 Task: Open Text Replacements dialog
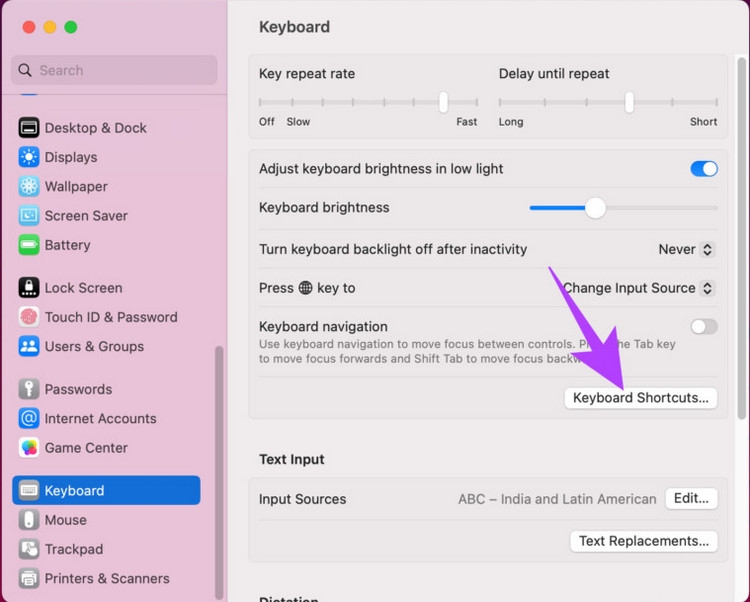click(x=643, y=541)
